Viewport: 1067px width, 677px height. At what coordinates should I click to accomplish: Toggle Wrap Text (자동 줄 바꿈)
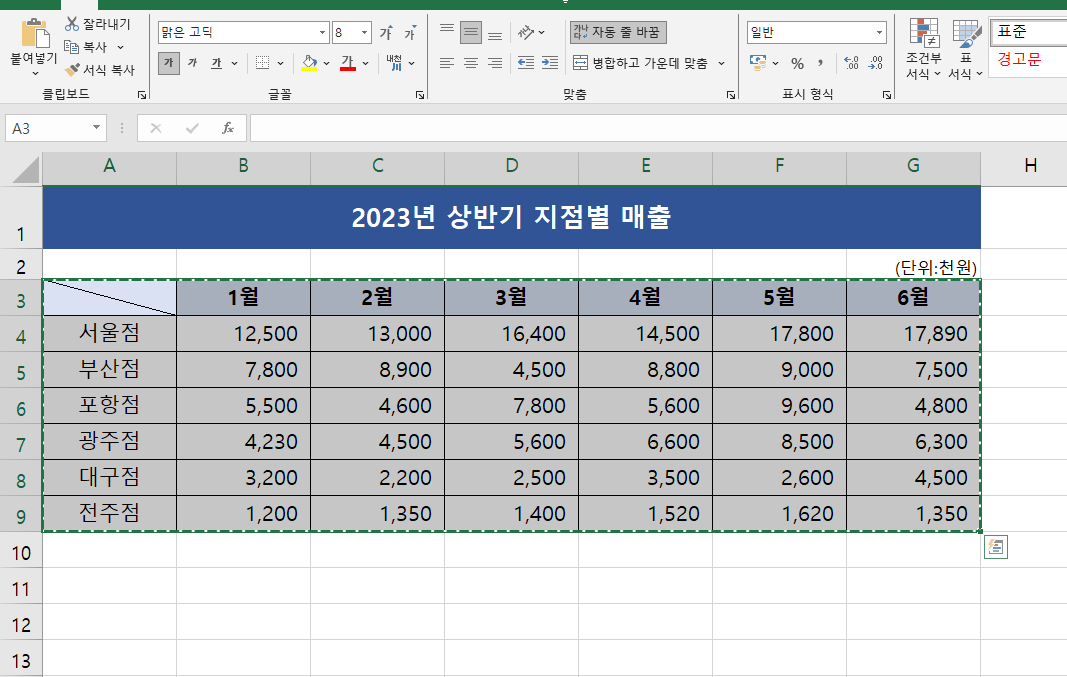(618, 32)
